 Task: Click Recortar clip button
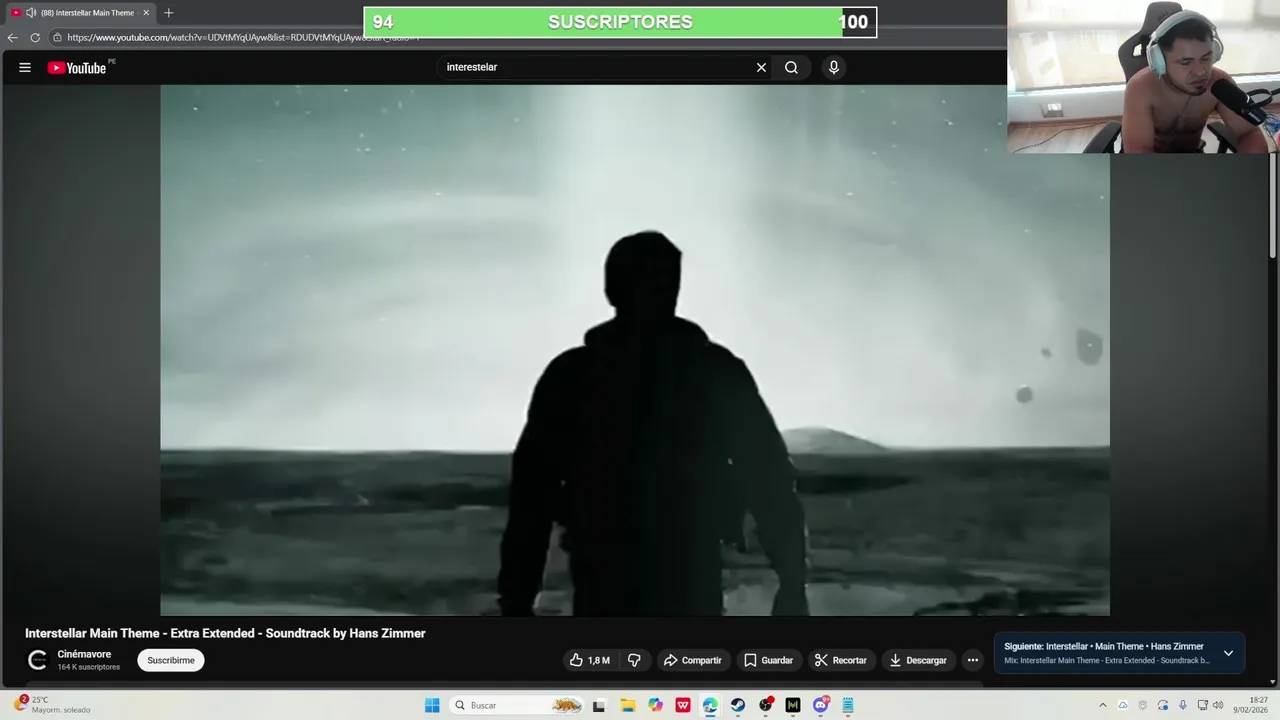tap(841, 660)
